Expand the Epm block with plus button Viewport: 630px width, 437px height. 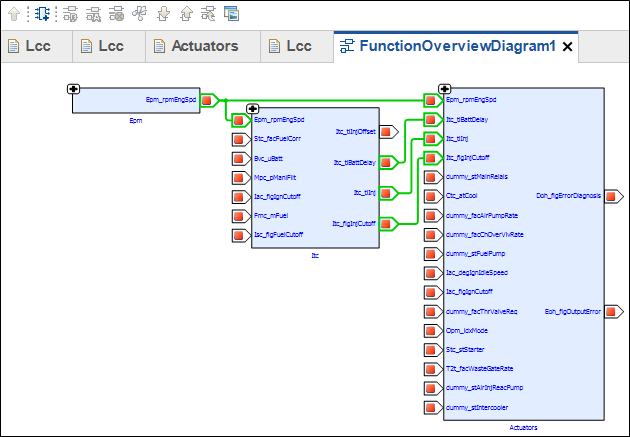pyautogui.click(x=74, y=89)
